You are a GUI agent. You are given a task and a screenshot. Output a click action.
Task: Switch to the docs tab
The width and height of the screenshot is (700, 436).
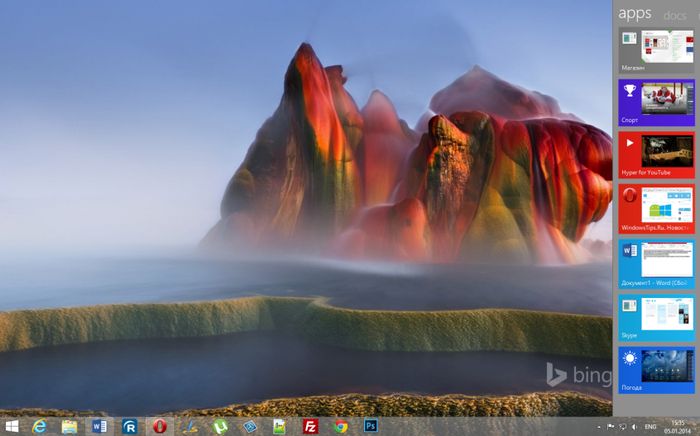point(675,13)
